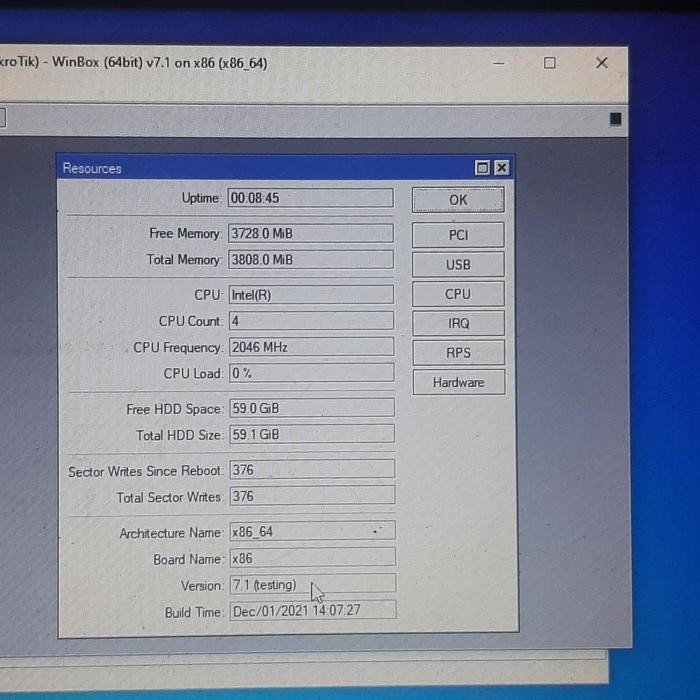Close the WinBox window
This screenshot has height=700, width=700.
click(x=602, y=63)
